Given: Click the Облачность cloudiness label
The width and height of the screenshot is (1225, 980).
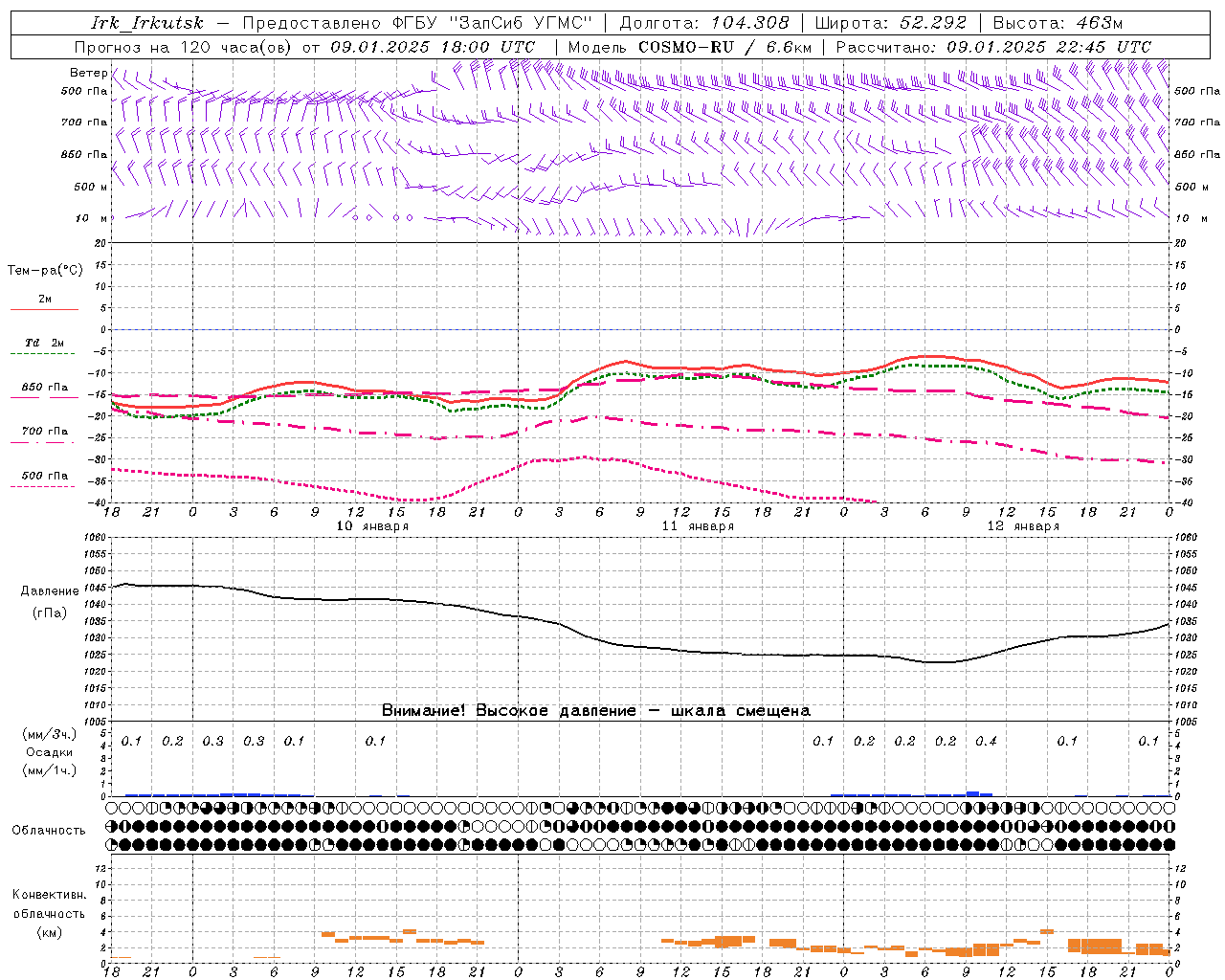Looking at the screenshot, I should [49, 830].
